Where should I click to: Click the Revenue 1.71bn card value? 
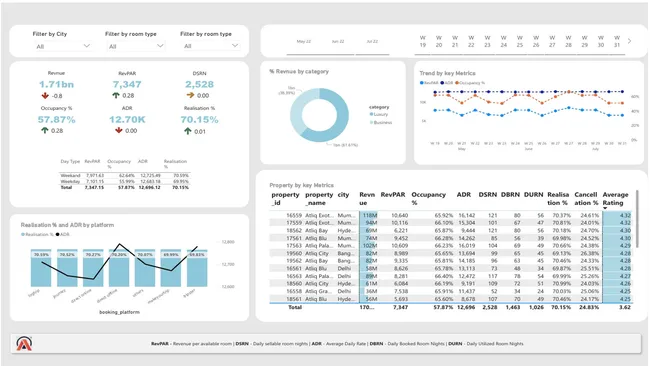[x=56, y=85]
